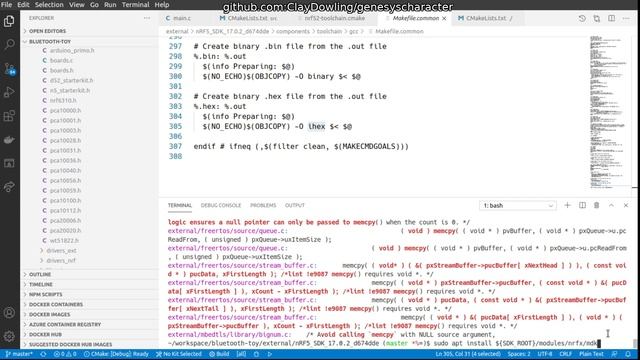
Task: Open the Docker view in activity bar
Action: point(9,140)
